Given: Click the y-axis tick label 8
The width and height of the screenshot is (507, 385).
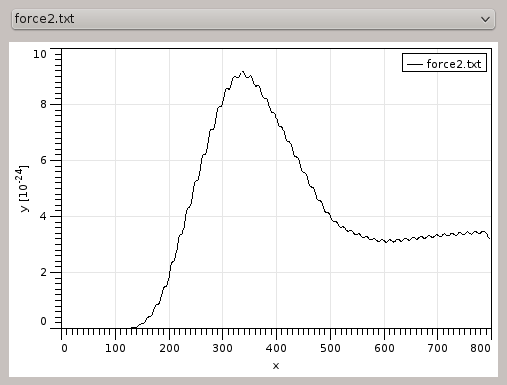Looking at the screenshot, I should [43, 105].
